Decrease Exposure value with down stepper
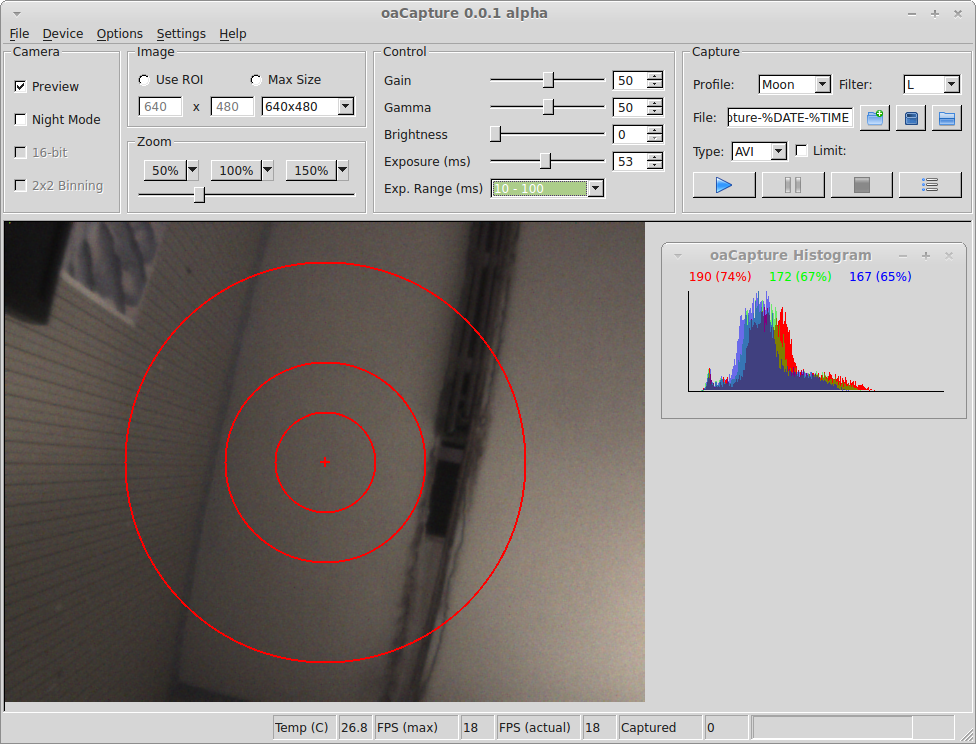 click(x=655, y=166)
